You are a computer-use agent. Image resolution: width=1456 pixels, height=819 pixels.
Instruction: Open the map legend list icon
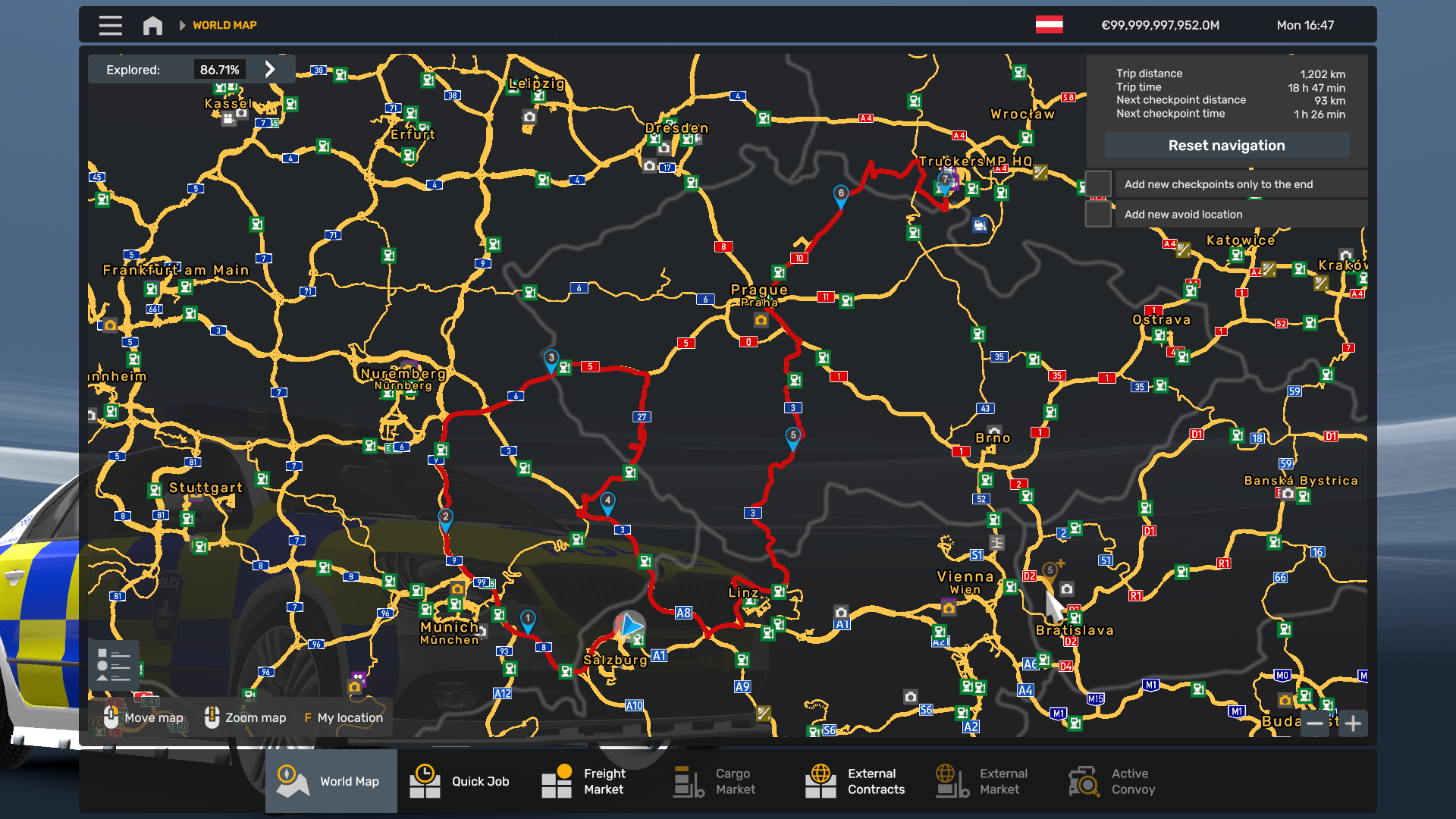pos(114,665)
